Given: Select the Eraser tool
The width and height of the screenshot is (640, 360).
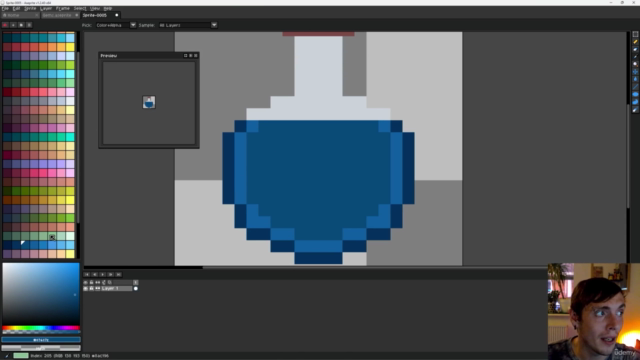Looking at the screenshot, I should tap(635, 49).
